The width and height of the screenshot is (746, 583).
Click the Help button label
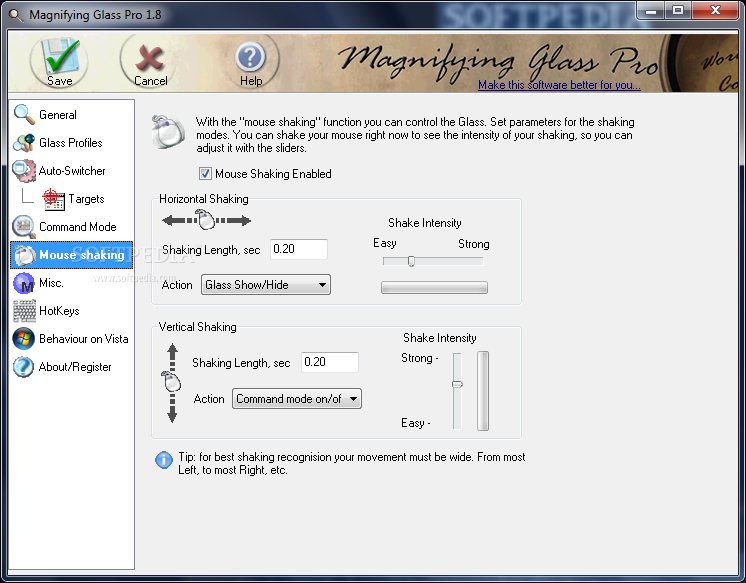tap(251, 81)
